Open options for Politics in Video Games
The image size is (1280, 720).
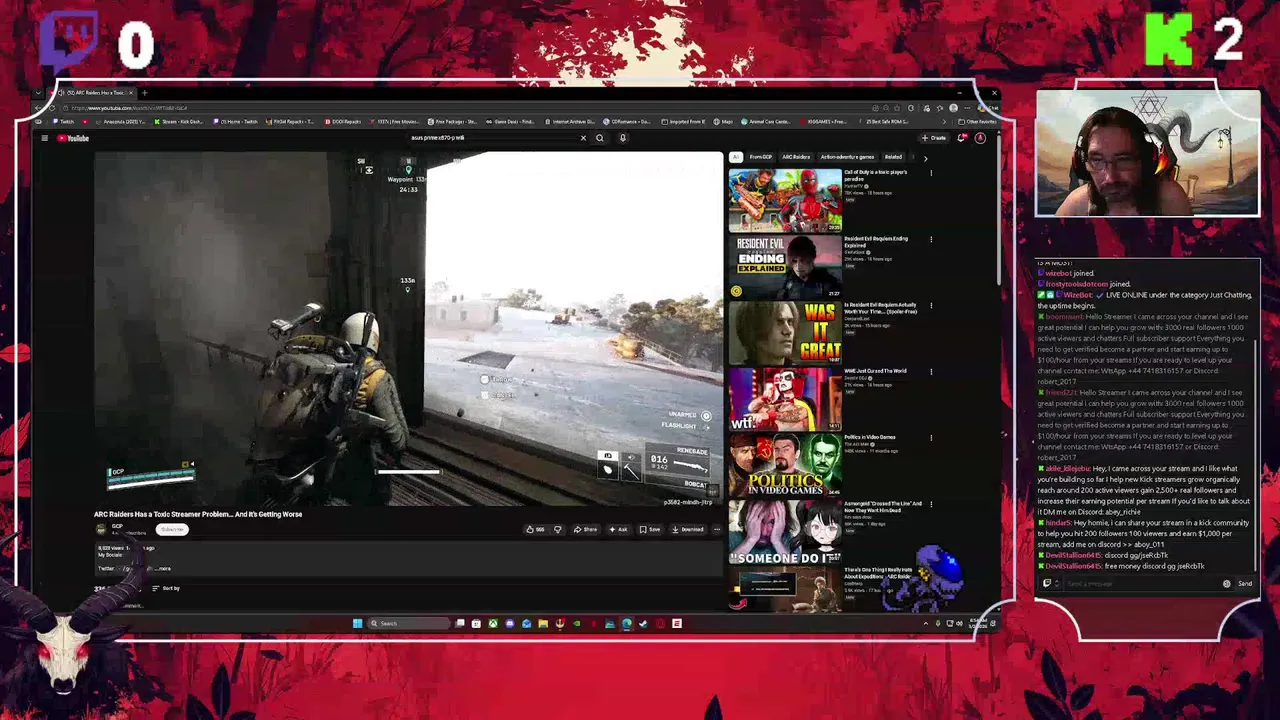click(x=931, y=438)
